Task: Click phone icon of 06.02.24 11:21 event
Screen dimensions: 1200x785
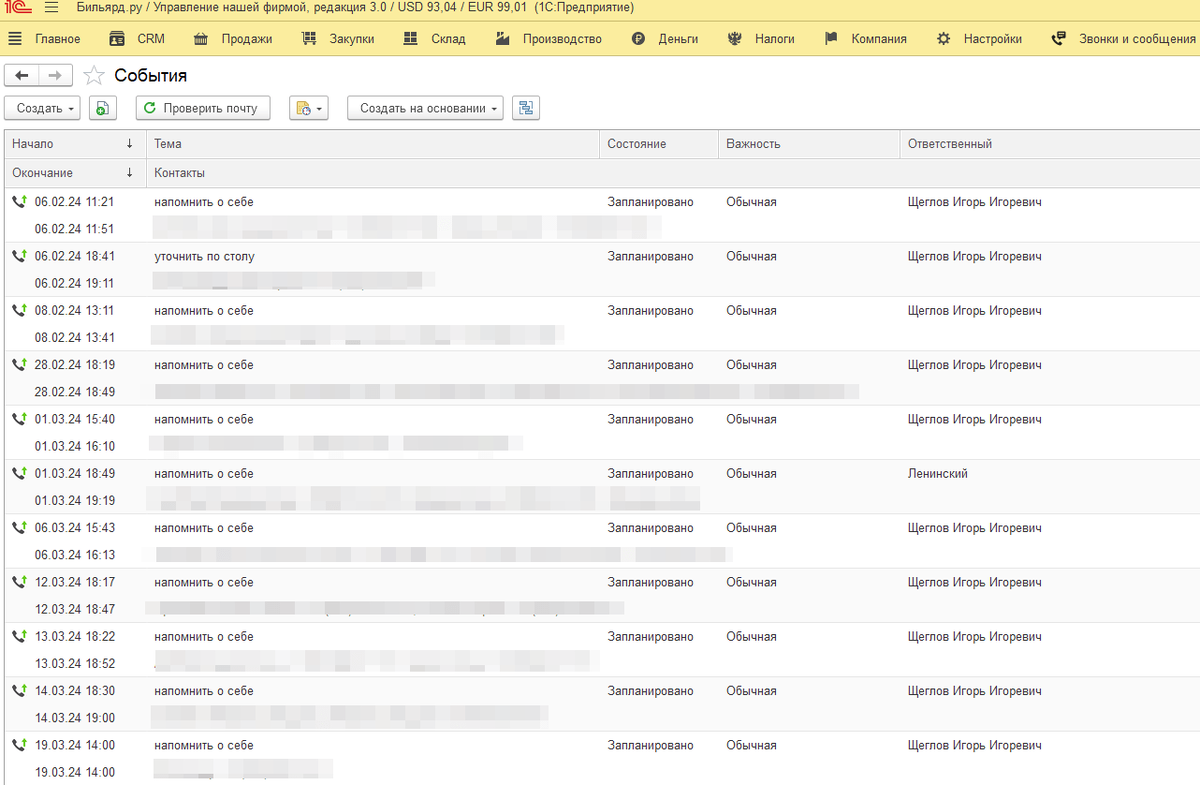Action: coord(19,202)
